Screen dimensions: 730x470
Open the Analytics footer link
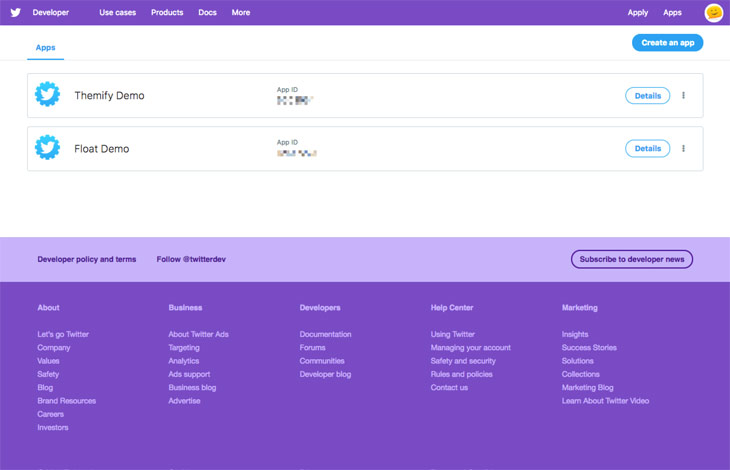[x=183, y=361]
